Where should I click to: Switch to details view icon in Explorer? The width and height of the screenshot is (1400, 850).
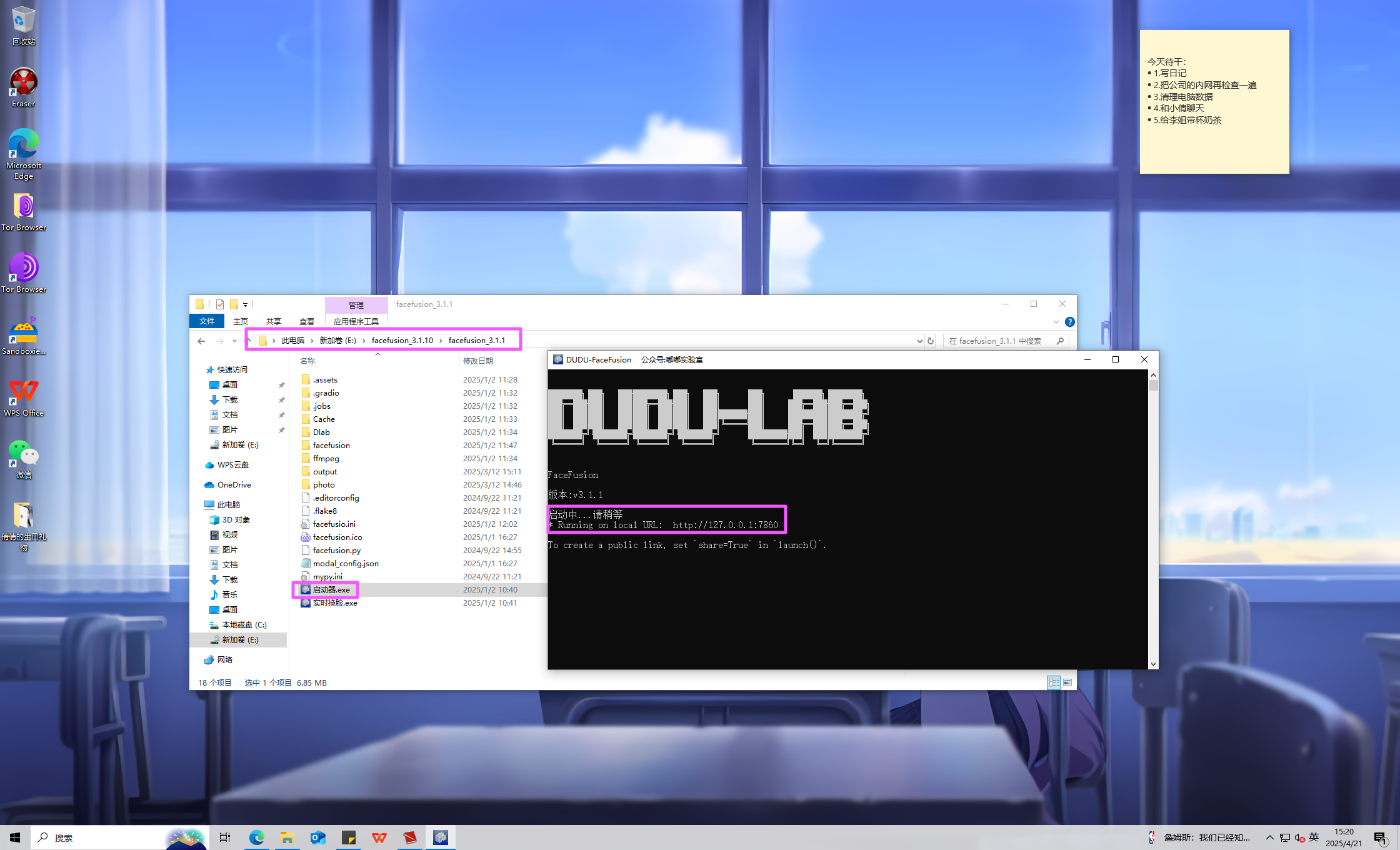1054,682
